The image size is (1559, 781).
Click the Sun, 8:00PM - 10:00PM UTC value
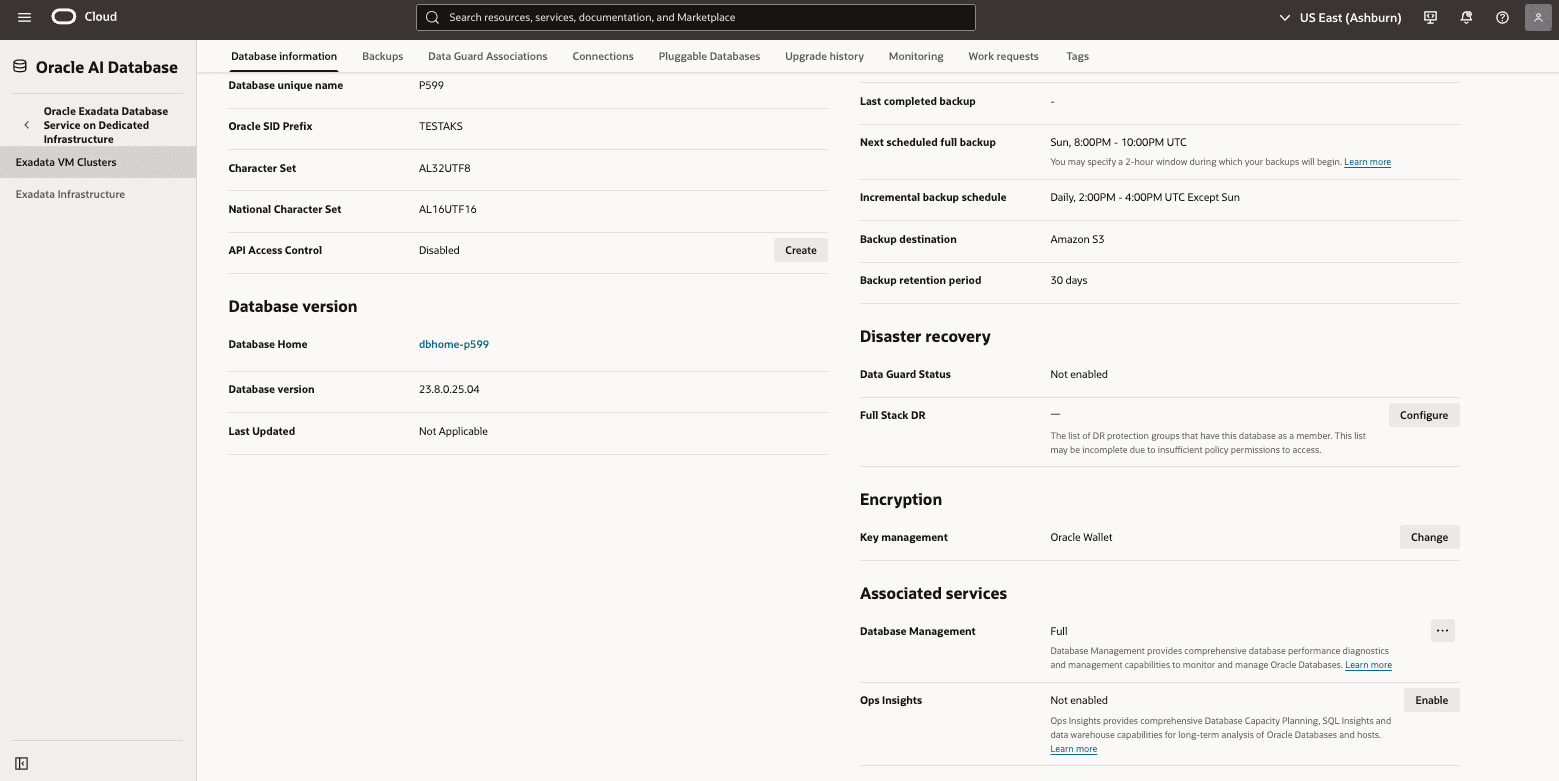pyautogui.click(x=1118, y=142)
